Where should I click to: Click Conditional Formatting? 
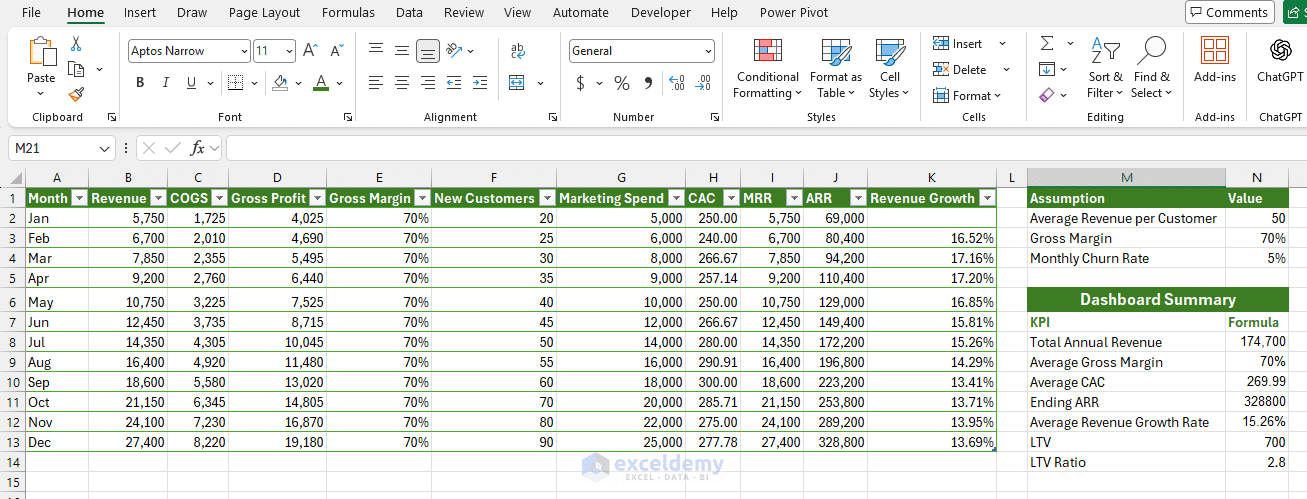pos(766,68)
